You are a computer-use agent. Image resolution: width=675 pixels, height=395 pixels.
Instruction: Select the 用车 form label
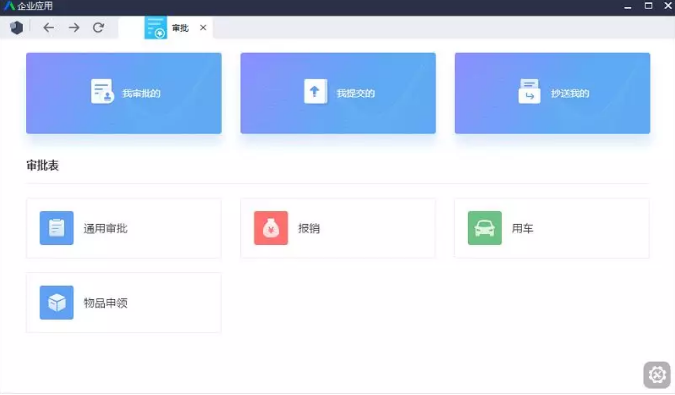[523, 228]
